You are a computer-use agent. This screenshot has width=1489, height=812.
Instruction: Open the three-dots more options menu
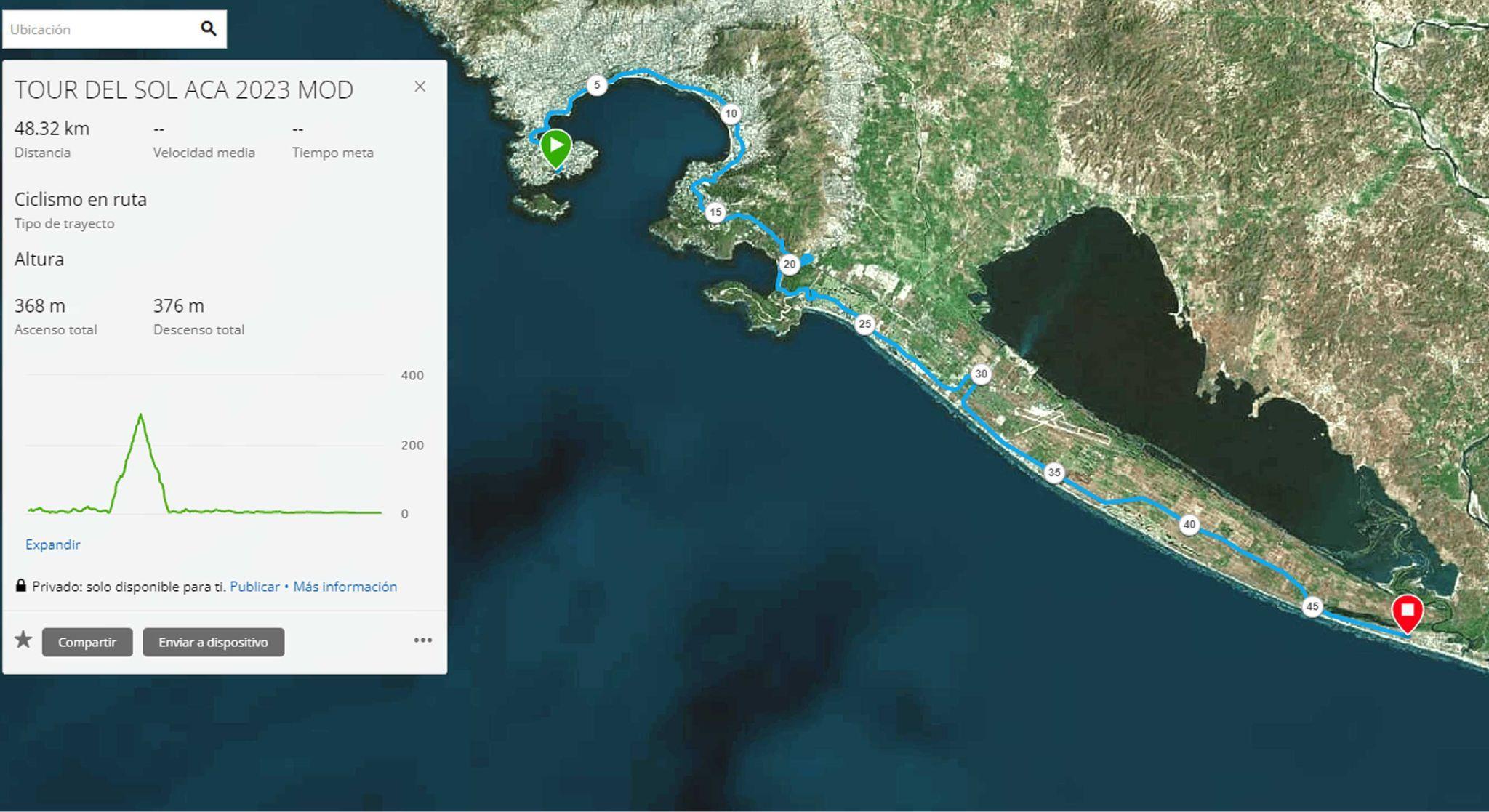tap(422, 640)
